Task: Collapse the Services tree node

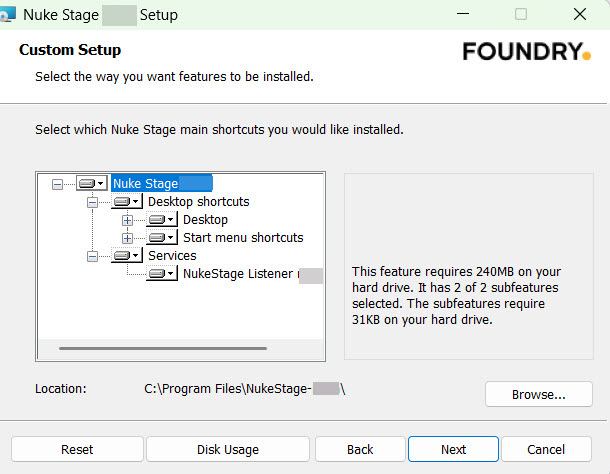Action: click(92, 256)
